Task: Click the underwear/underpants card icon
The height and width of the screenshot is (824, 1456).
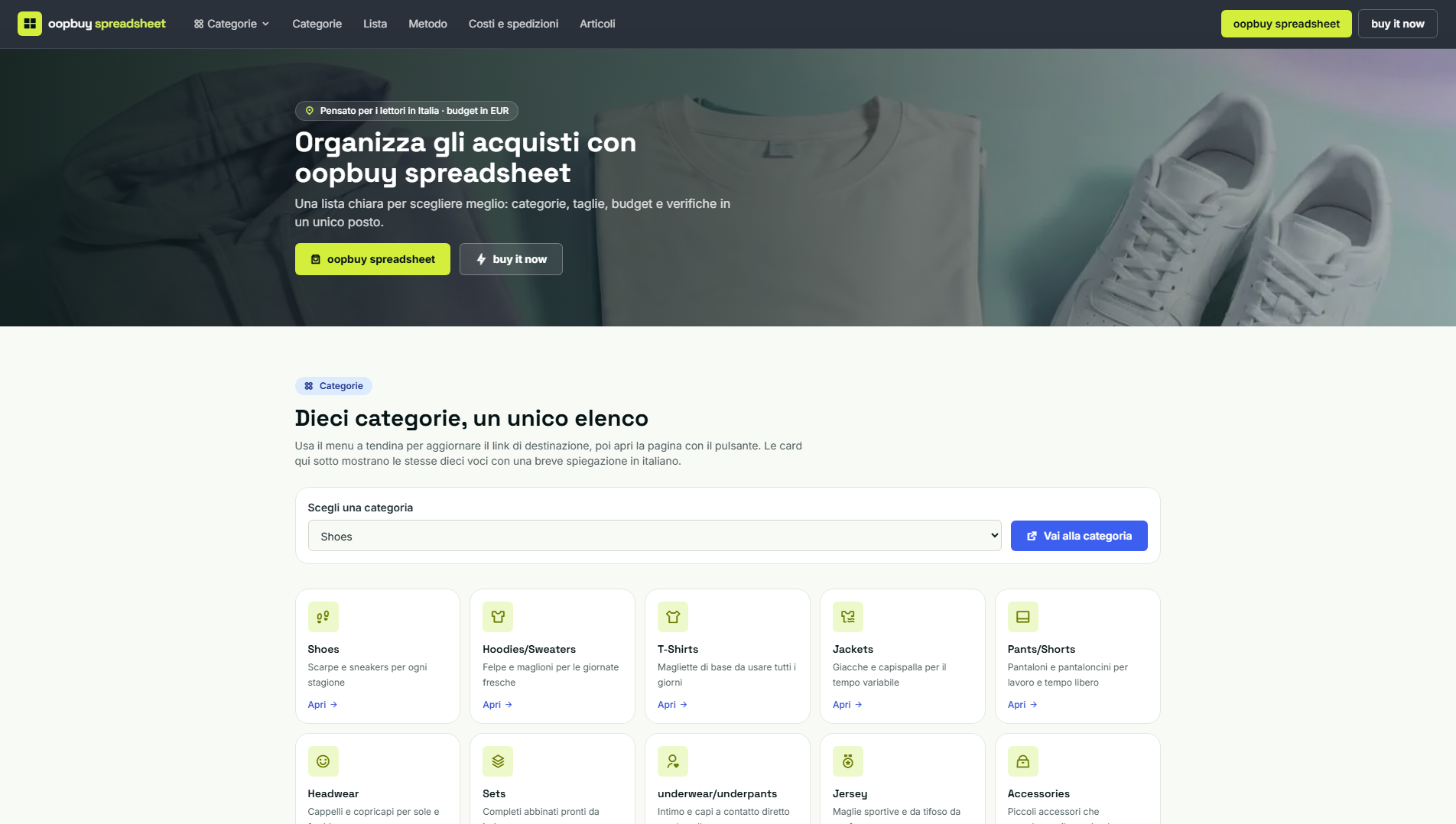Action: [x=673, y=761]
